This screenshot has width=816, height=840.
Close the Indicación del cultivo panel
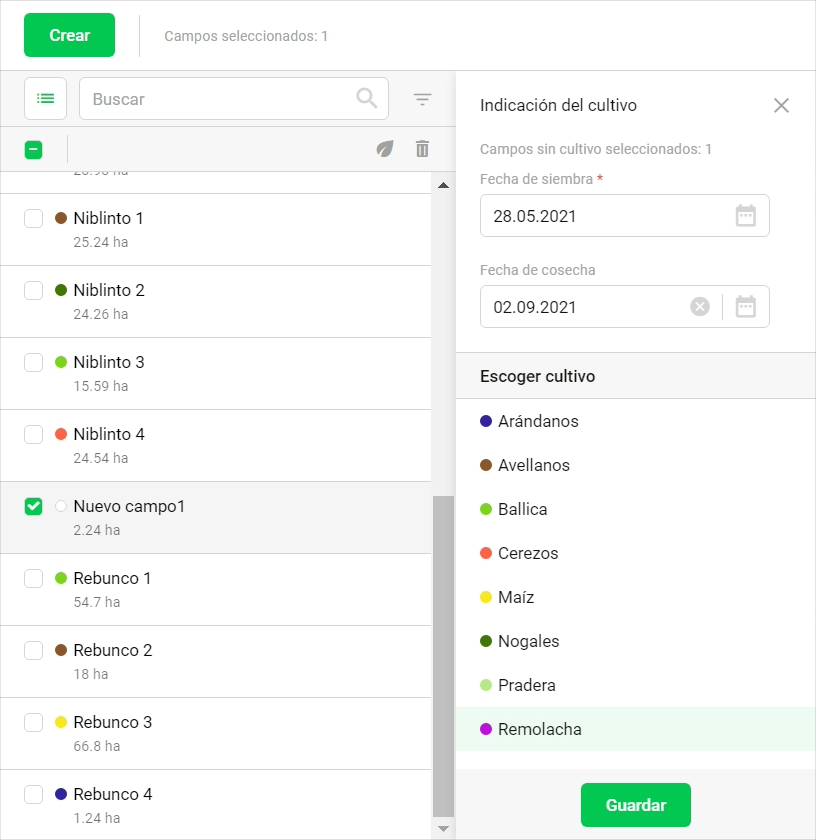tap(781, 105)
